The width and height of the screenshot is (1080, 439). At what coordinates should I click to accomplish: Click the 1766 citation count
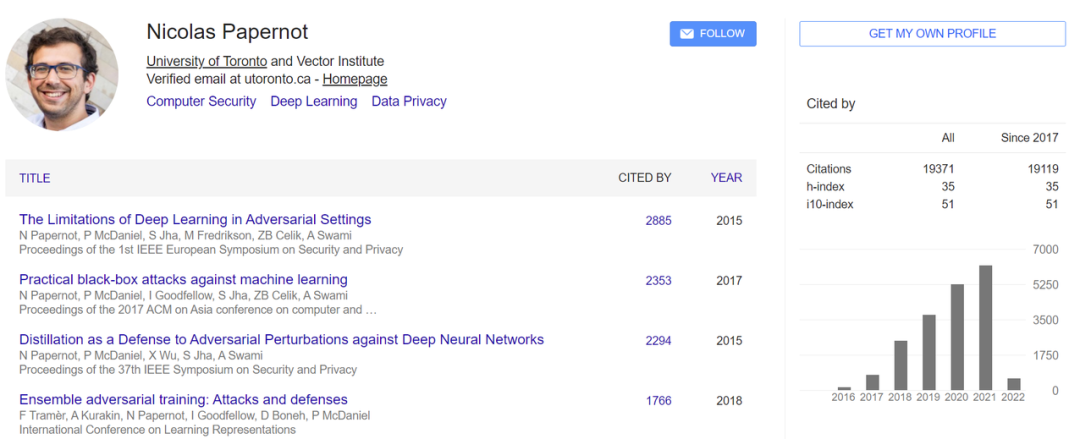click(x=658, y=401)
